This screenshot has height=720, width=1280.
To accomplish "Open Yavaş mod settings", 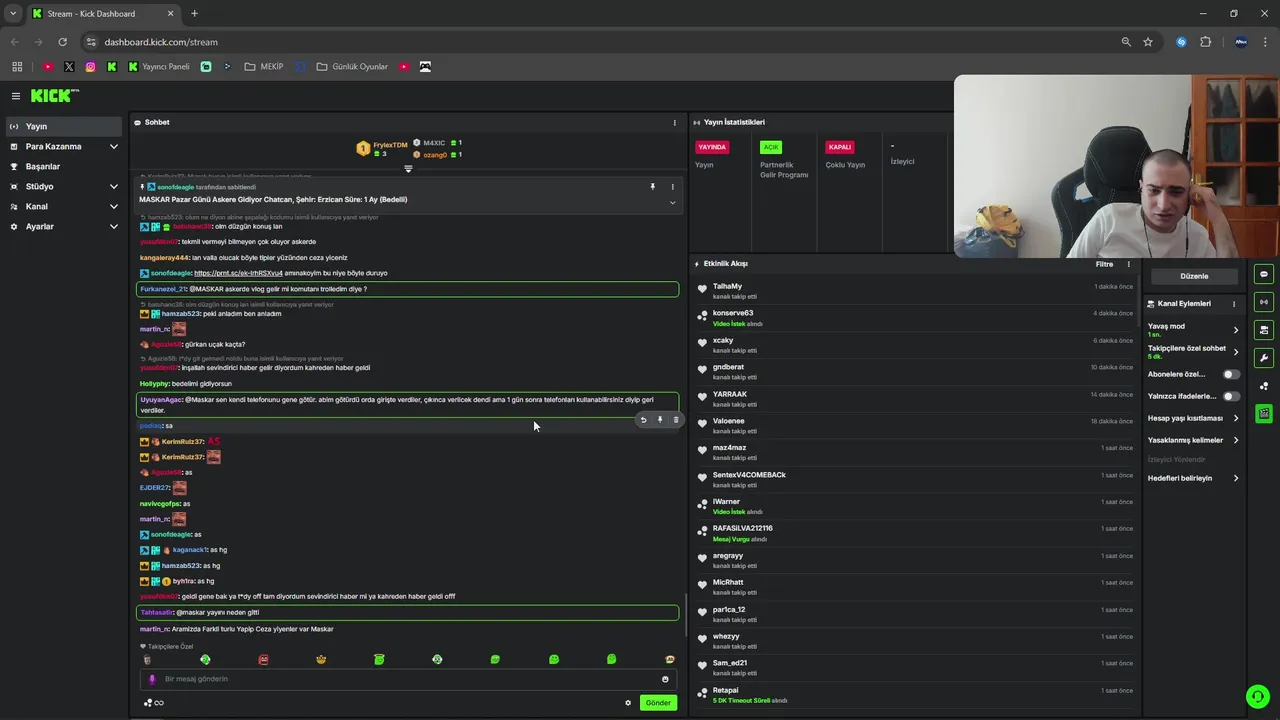I will pyautogui.click(x=1193, y=330).
